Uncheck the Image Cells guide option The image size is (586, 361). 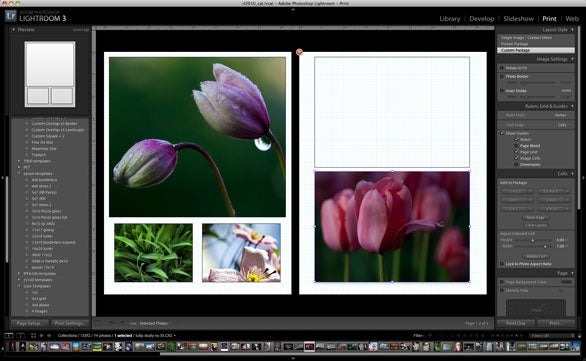tap(516, 158)
